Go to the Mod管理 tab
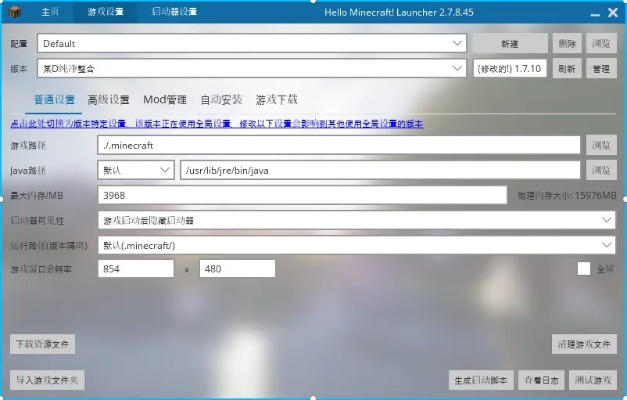The height and width of the screenshot is (400, 627). [164, 100]
